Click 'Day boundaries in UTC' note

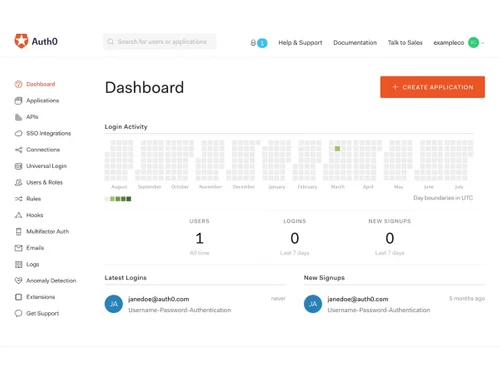click(443, 198)
